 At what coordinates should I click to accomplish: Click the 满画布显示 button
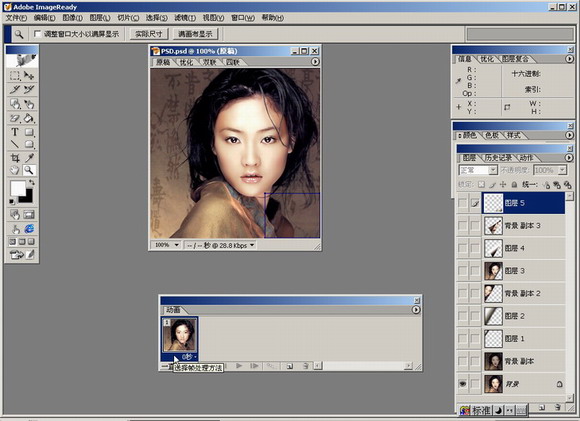point(195,34)
